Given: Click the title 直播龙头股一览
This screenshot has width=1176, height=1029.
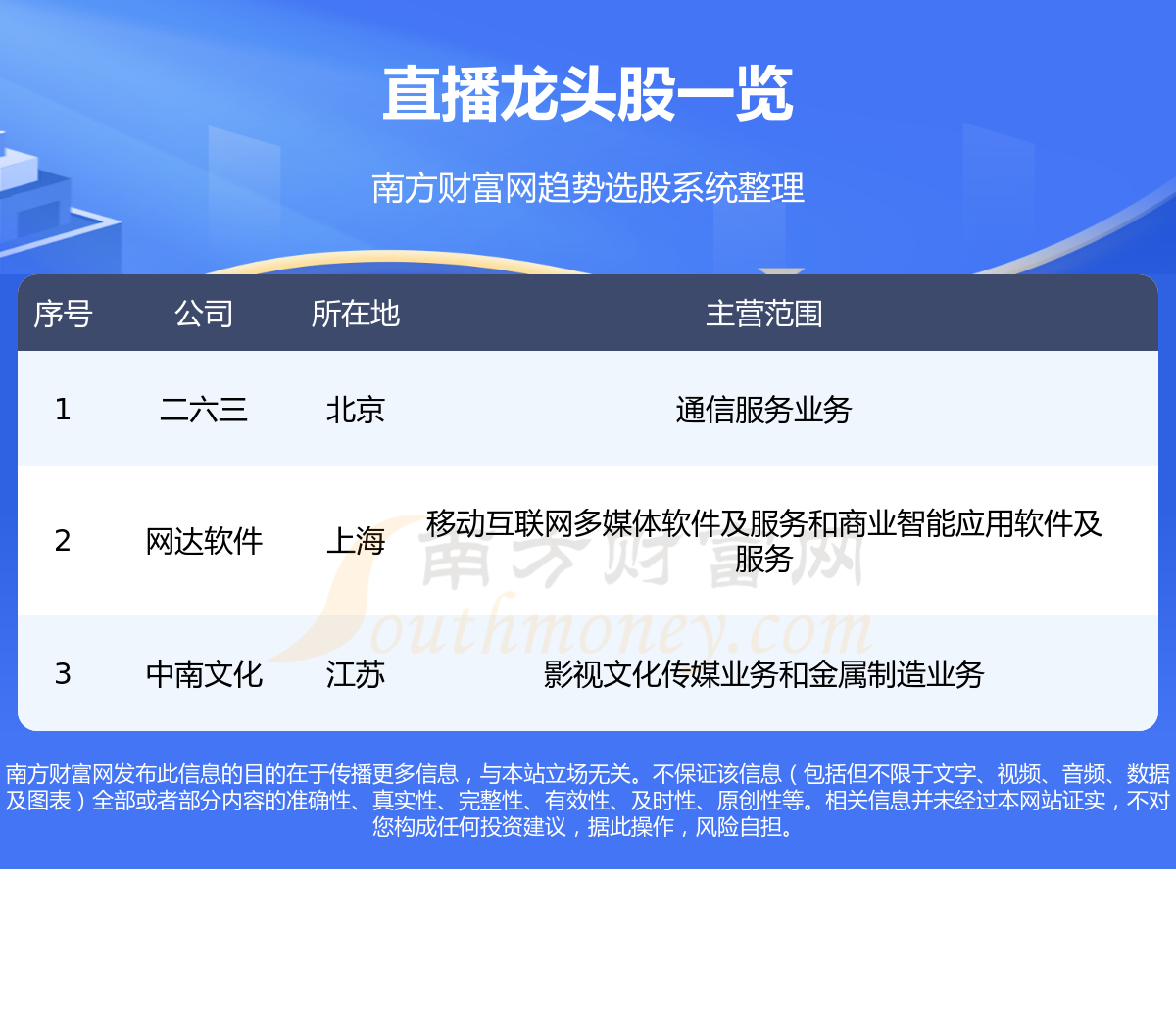Looking at the screenshot, I should 588,95.
